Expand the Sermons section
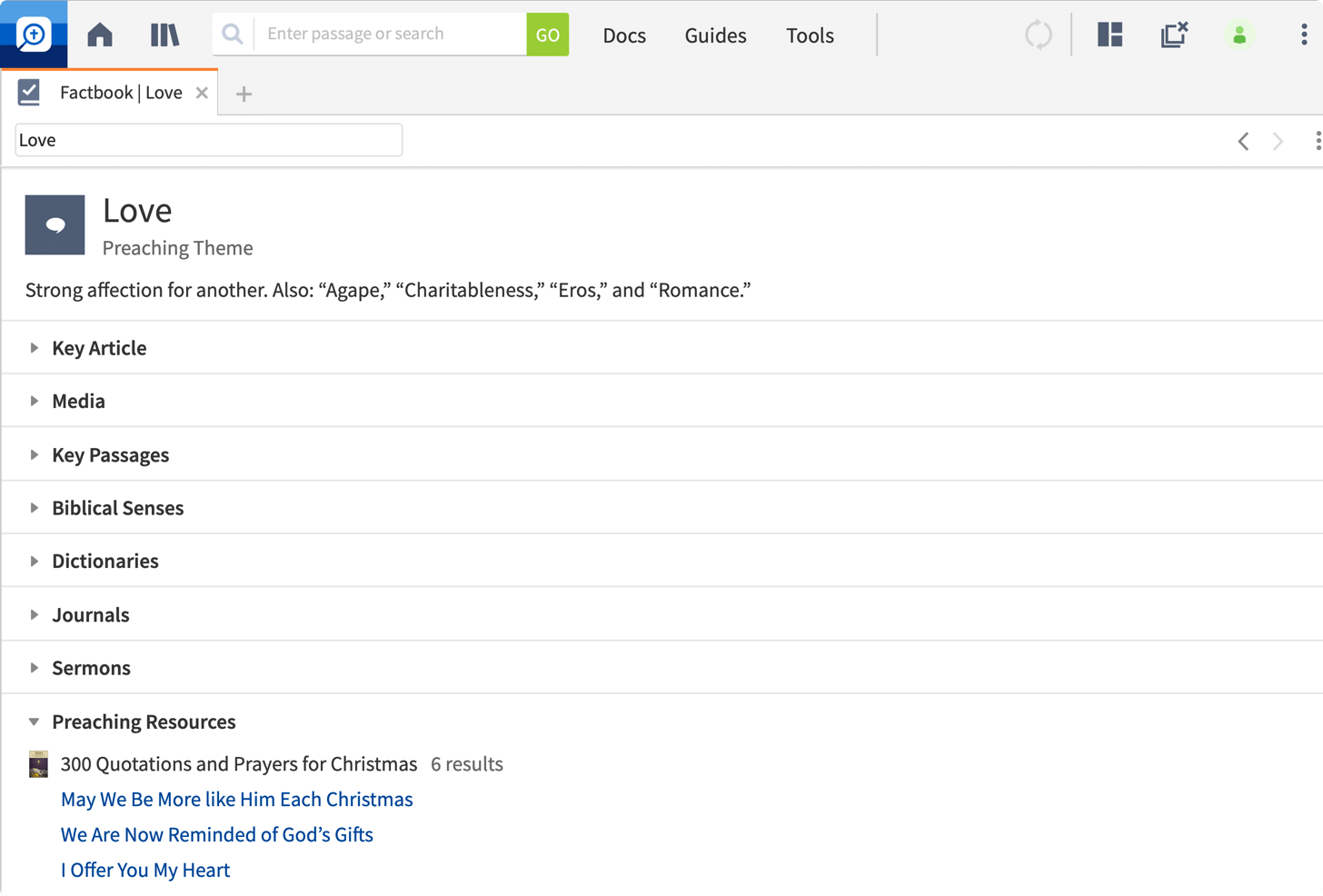The height and width of the screenshot is (896, 1323). tap(91, 668)
